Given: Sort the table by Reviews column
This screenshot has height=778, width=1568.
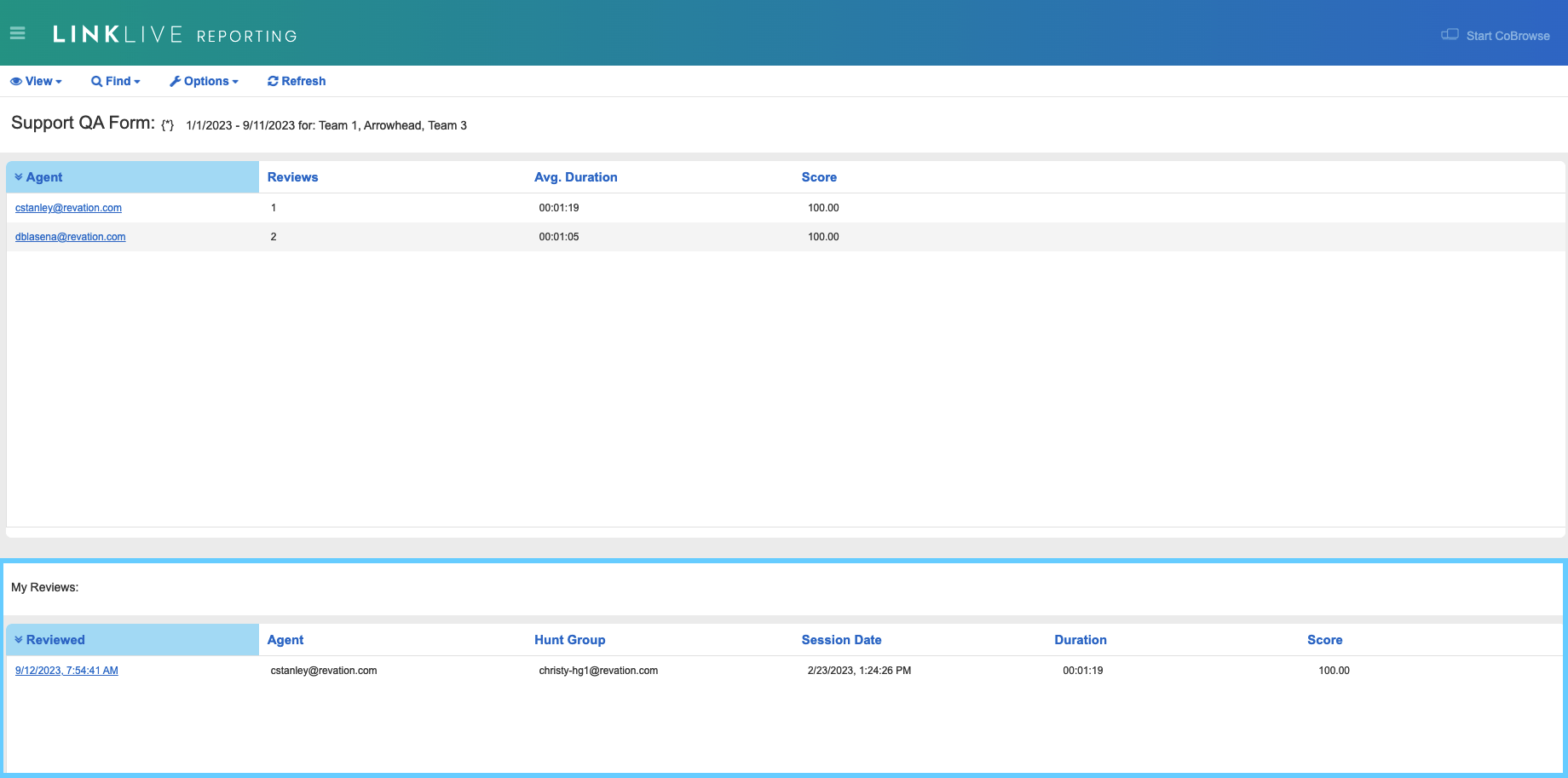Looking at the screenshot, I should pos(292,177).
